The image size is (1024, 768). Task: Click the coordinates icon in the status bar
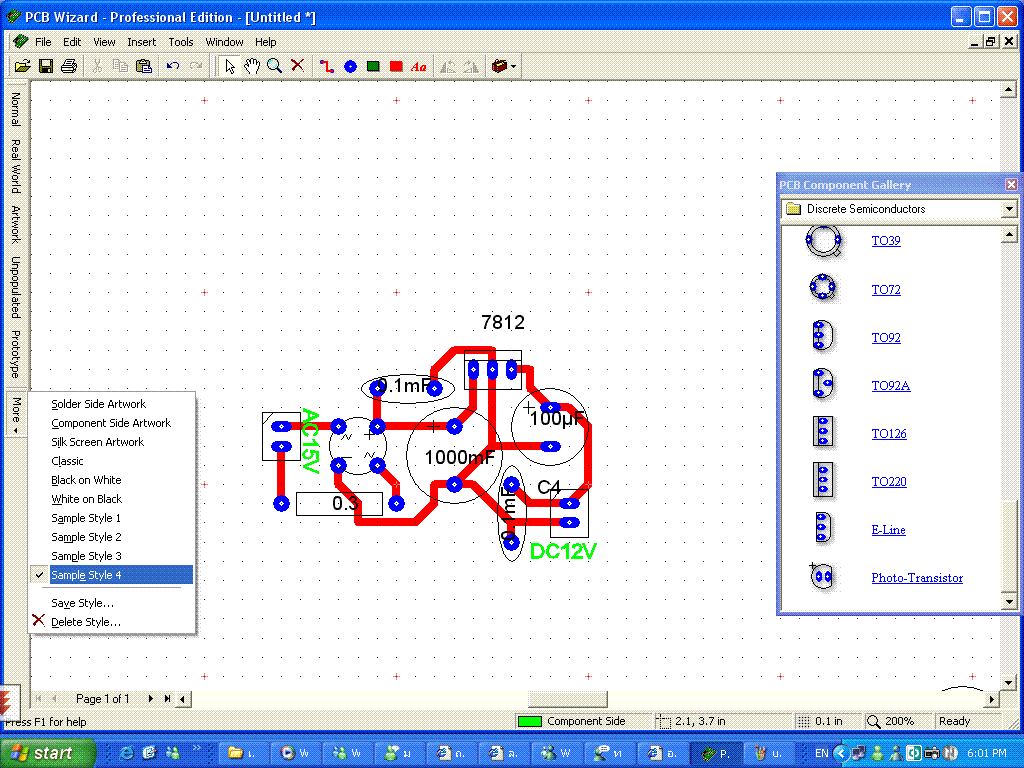click(x=664, y=721)
